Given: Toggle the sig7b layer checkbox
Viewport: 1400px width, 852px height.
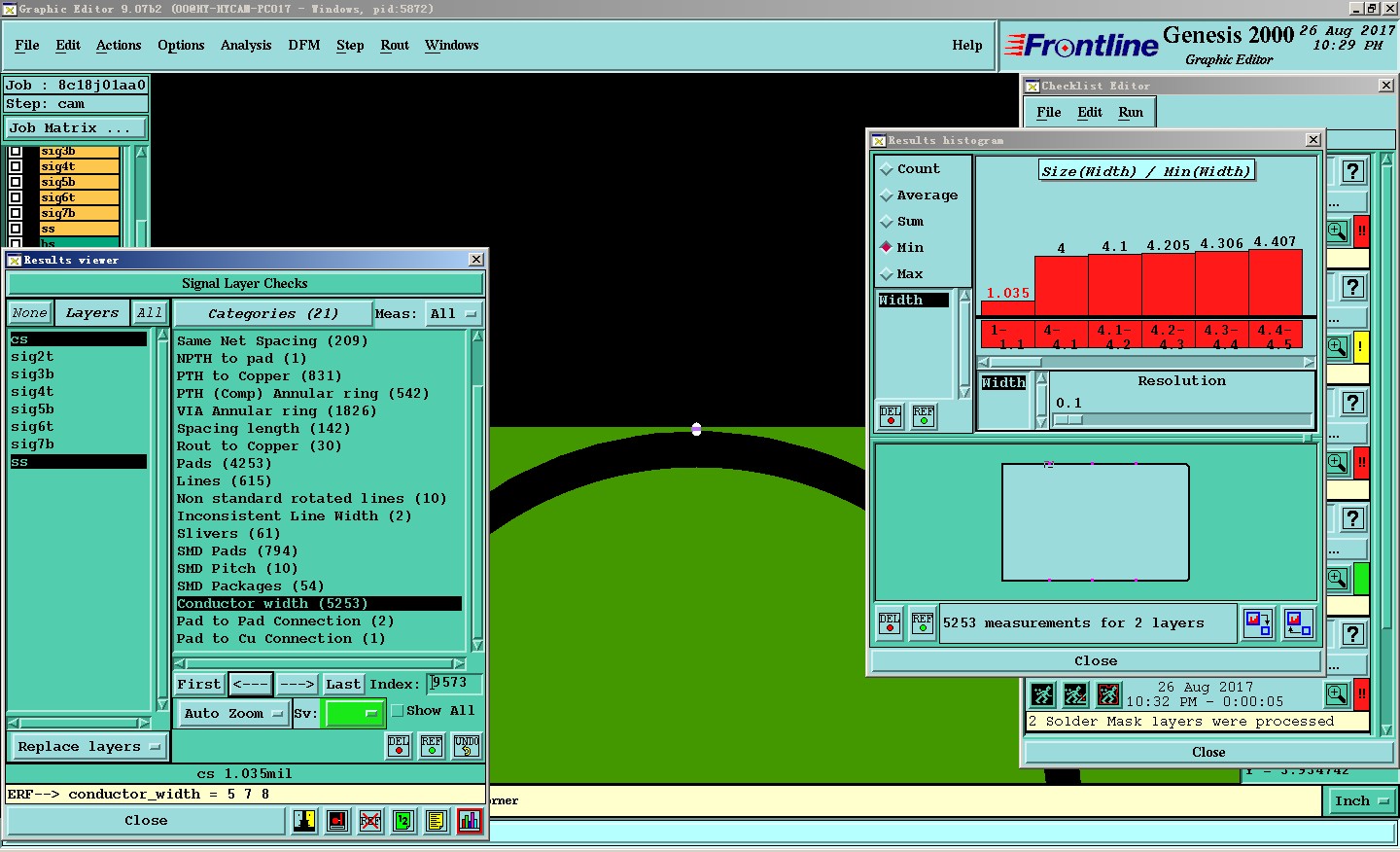Looking at the screenshot, I should click(16, 213).
